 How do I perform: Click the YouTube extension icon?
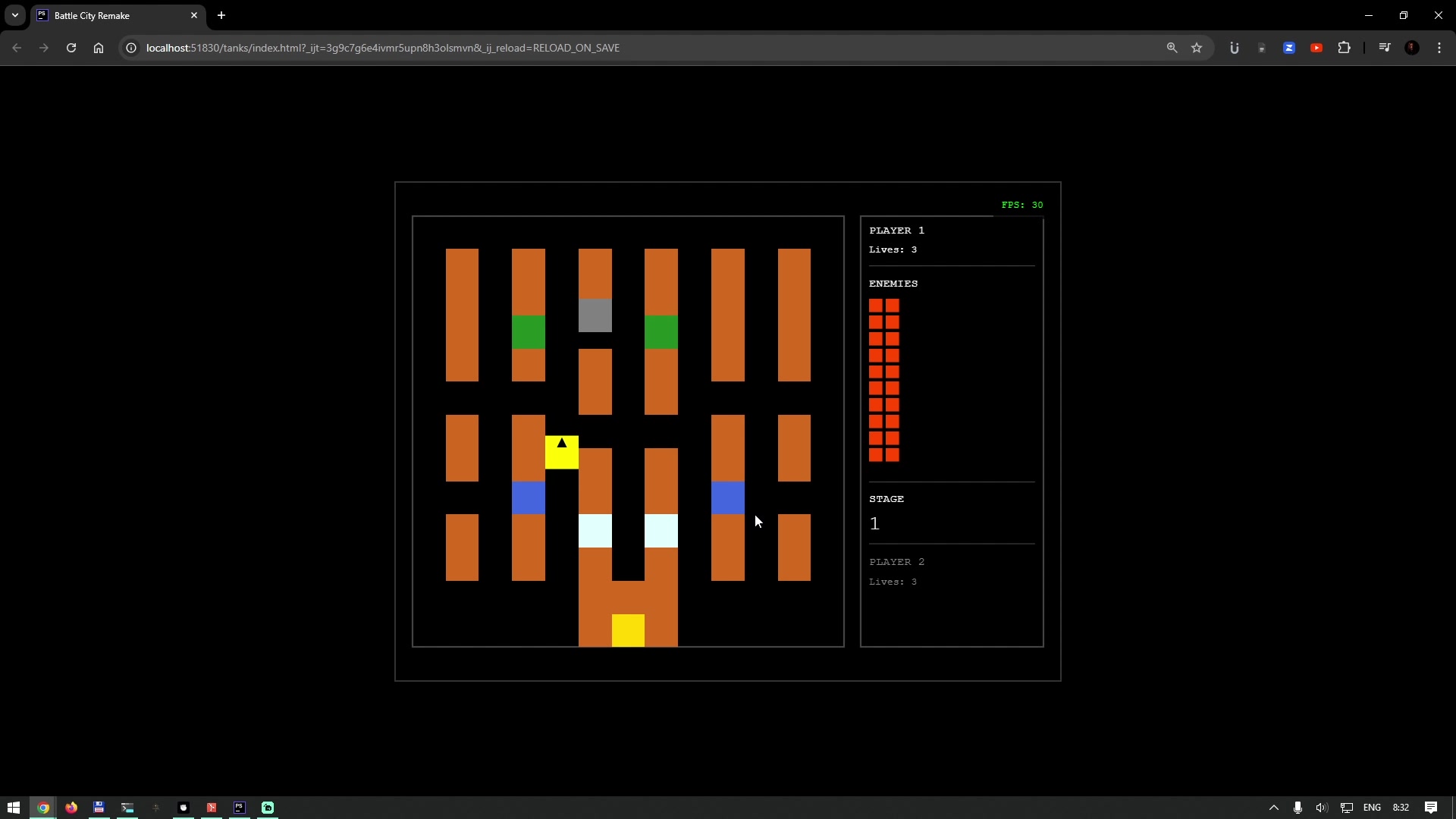click(x=1317, y=47)
